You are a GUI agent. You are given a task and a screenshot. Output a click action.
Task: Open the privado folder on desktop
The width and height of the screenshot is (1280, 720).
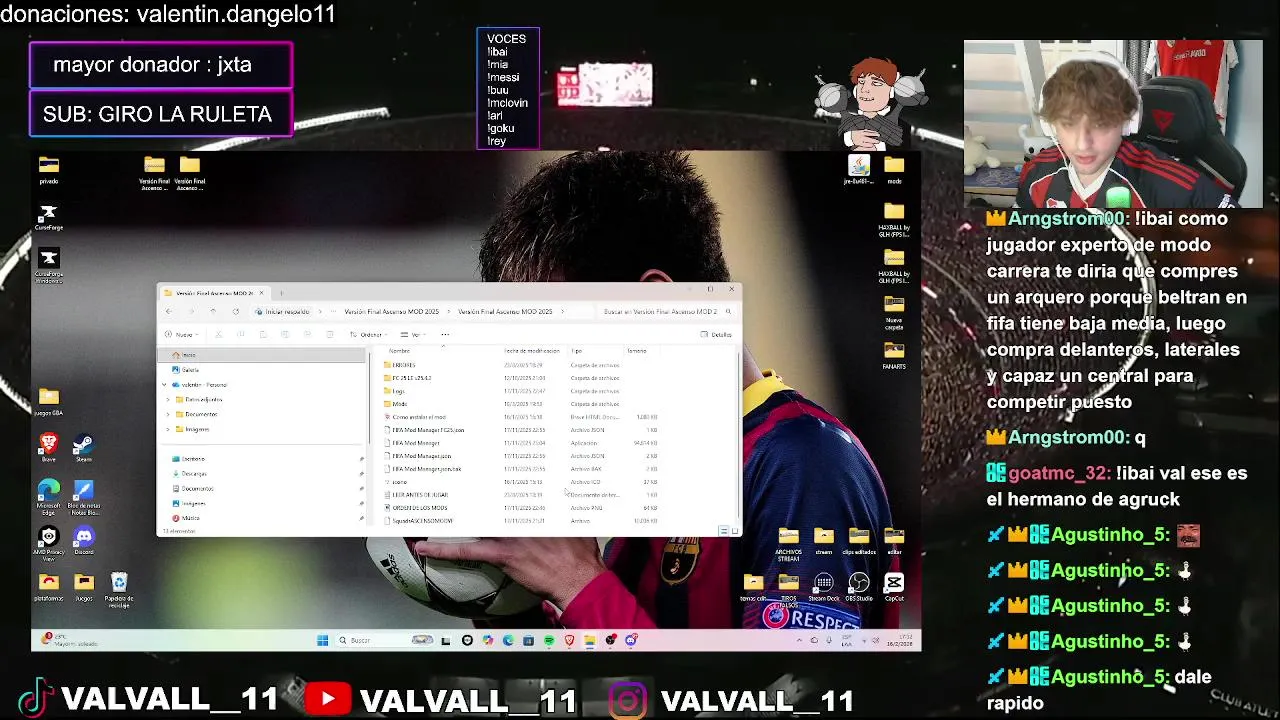(48, 170)
